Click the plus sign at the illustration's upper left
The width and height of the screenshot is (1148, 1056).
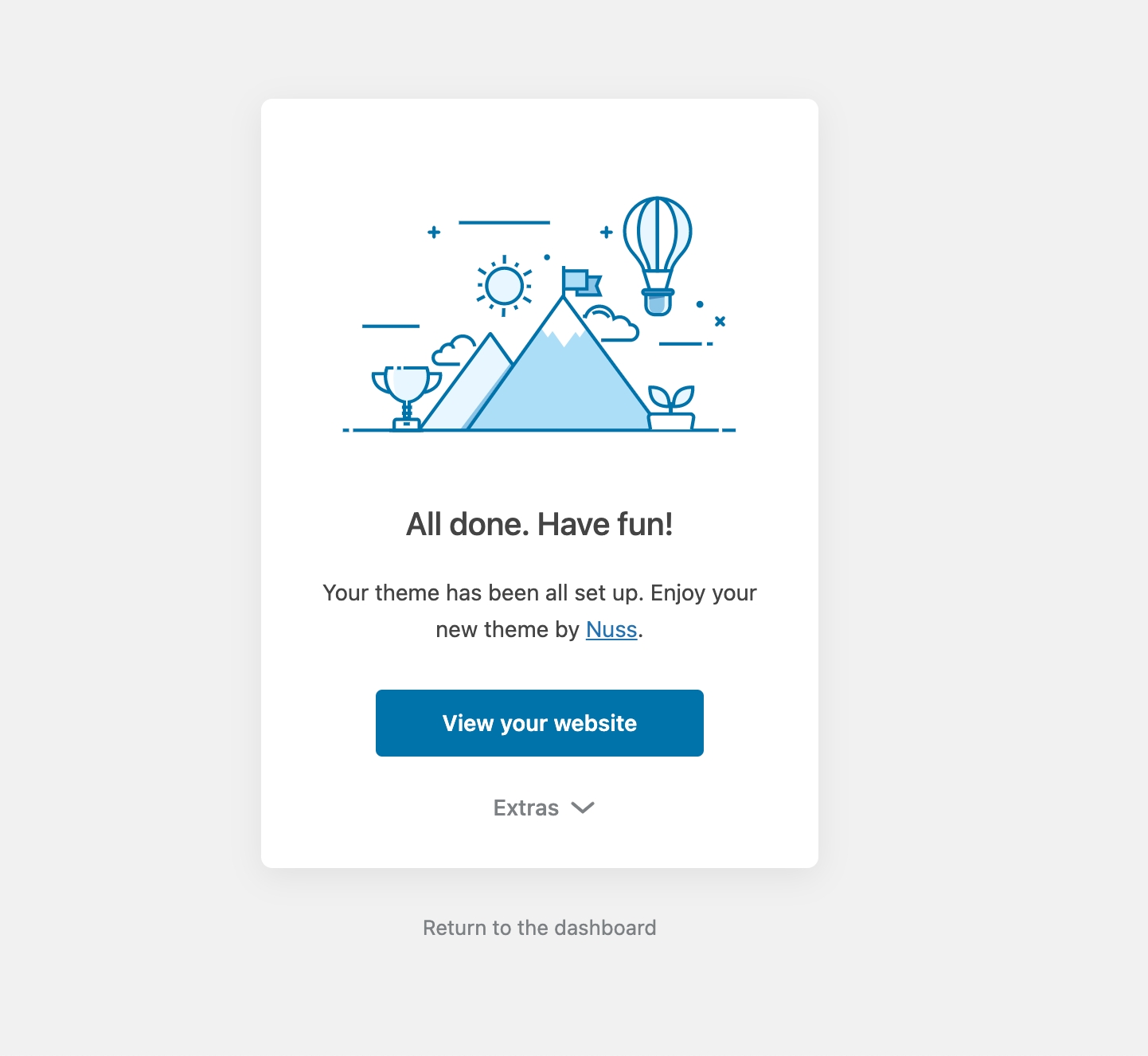(434, 232)
